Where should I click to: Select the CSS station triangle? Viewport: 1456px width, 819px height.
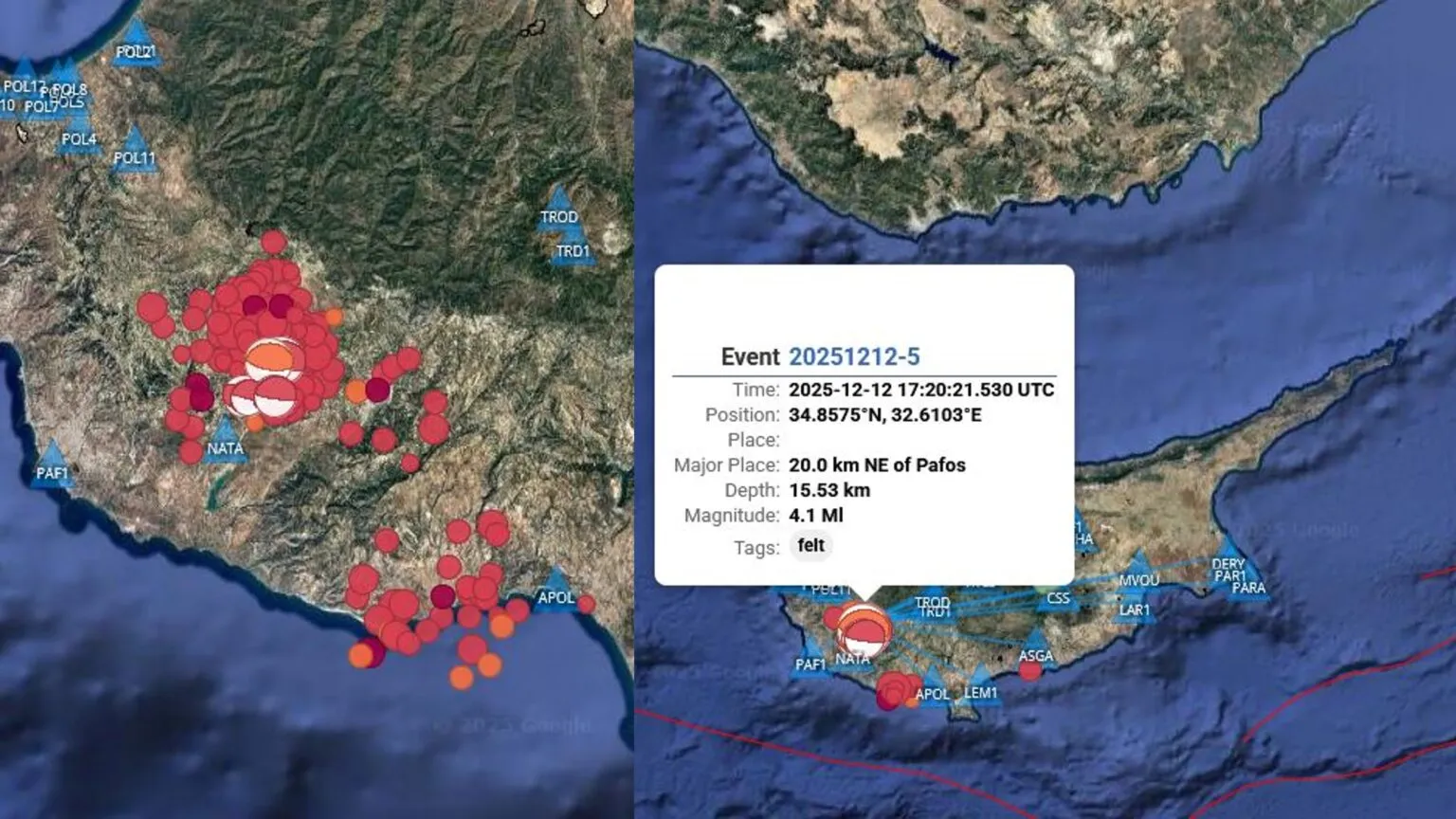[x=1058, y=597]
